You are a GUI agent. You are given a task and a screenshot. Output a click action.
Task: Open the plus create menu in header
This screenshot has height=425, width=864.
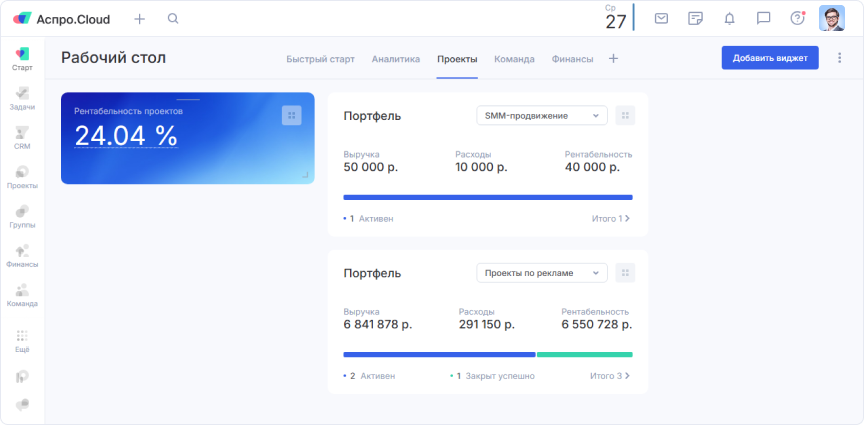pyautogui.click(x=140, y=19)
